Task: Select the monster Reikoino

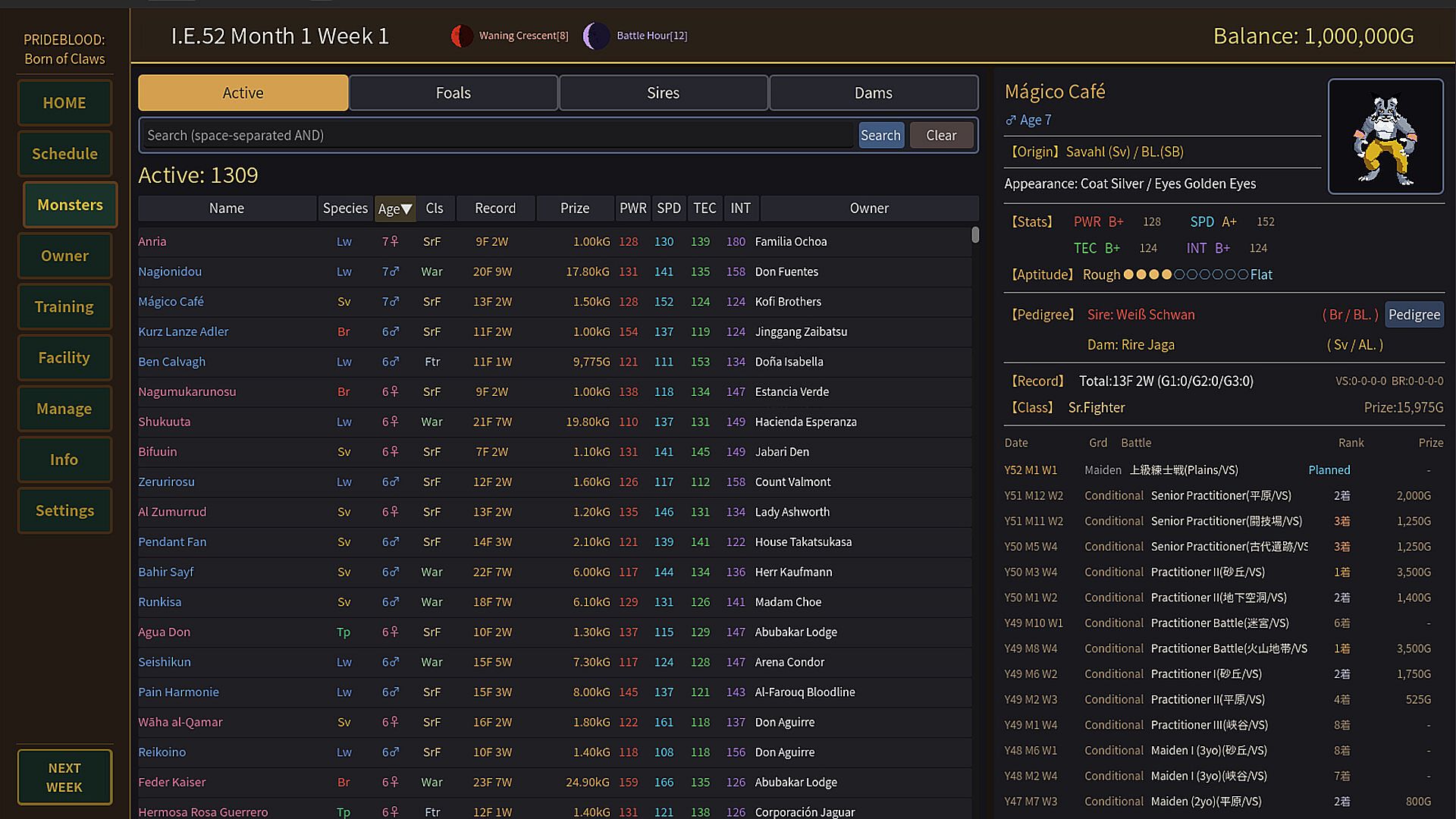Action: [x=554, y=752]
